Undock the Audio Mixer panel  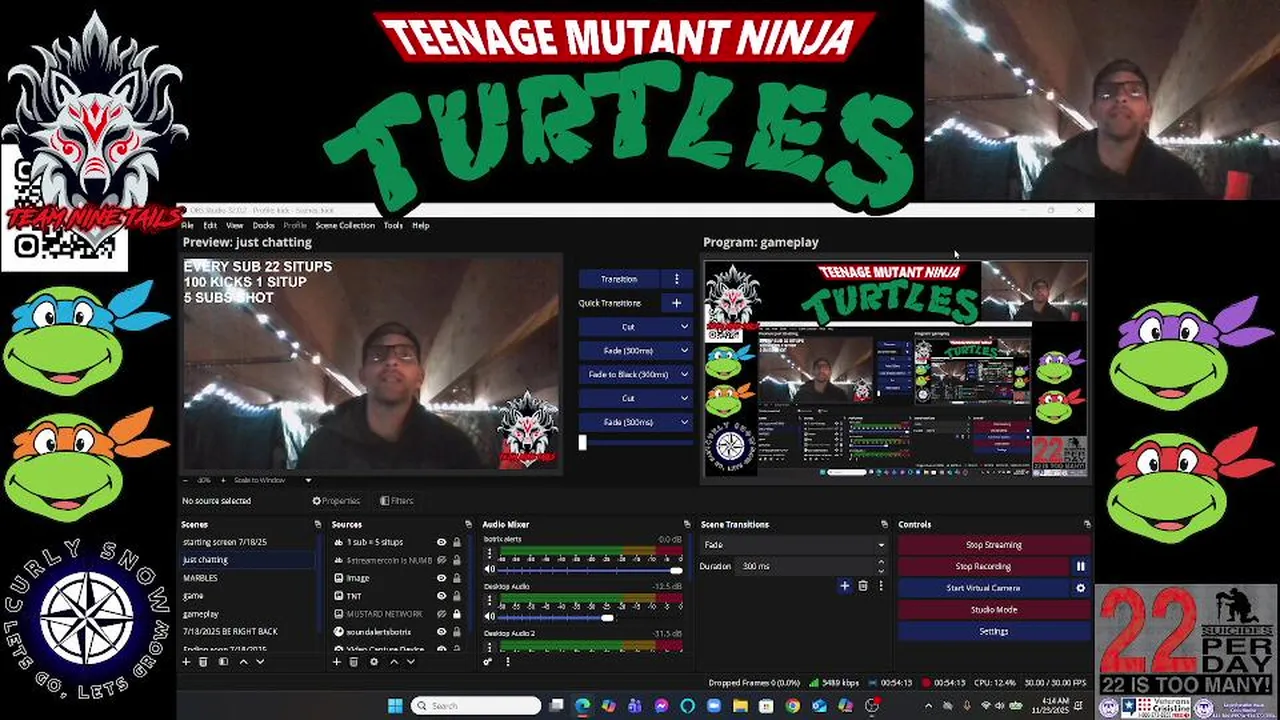point(686,524)
